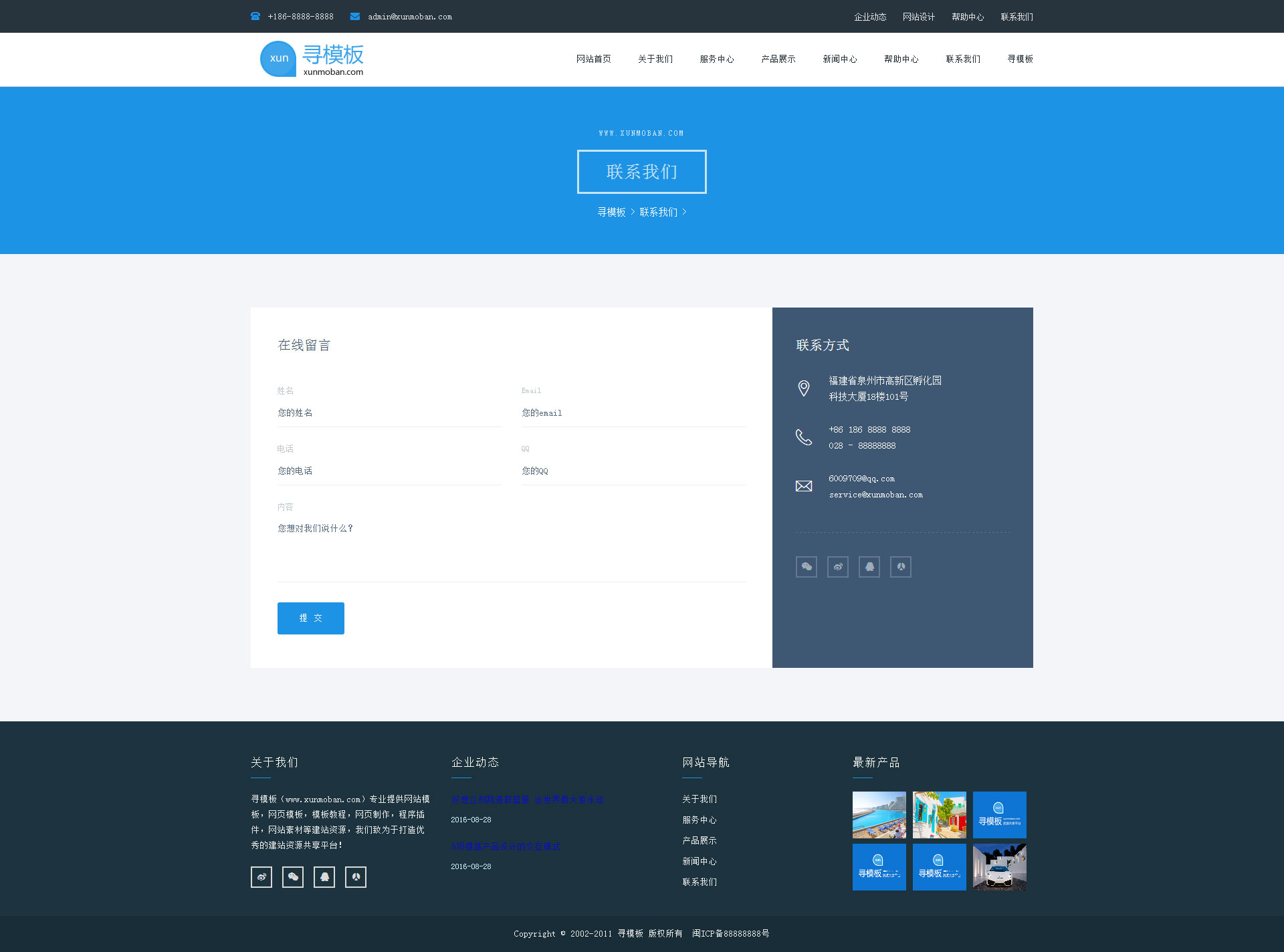Open the footer Weibo icon
Image resolution: width=1284 pixels, height=952 pixels.
point(261,877)
